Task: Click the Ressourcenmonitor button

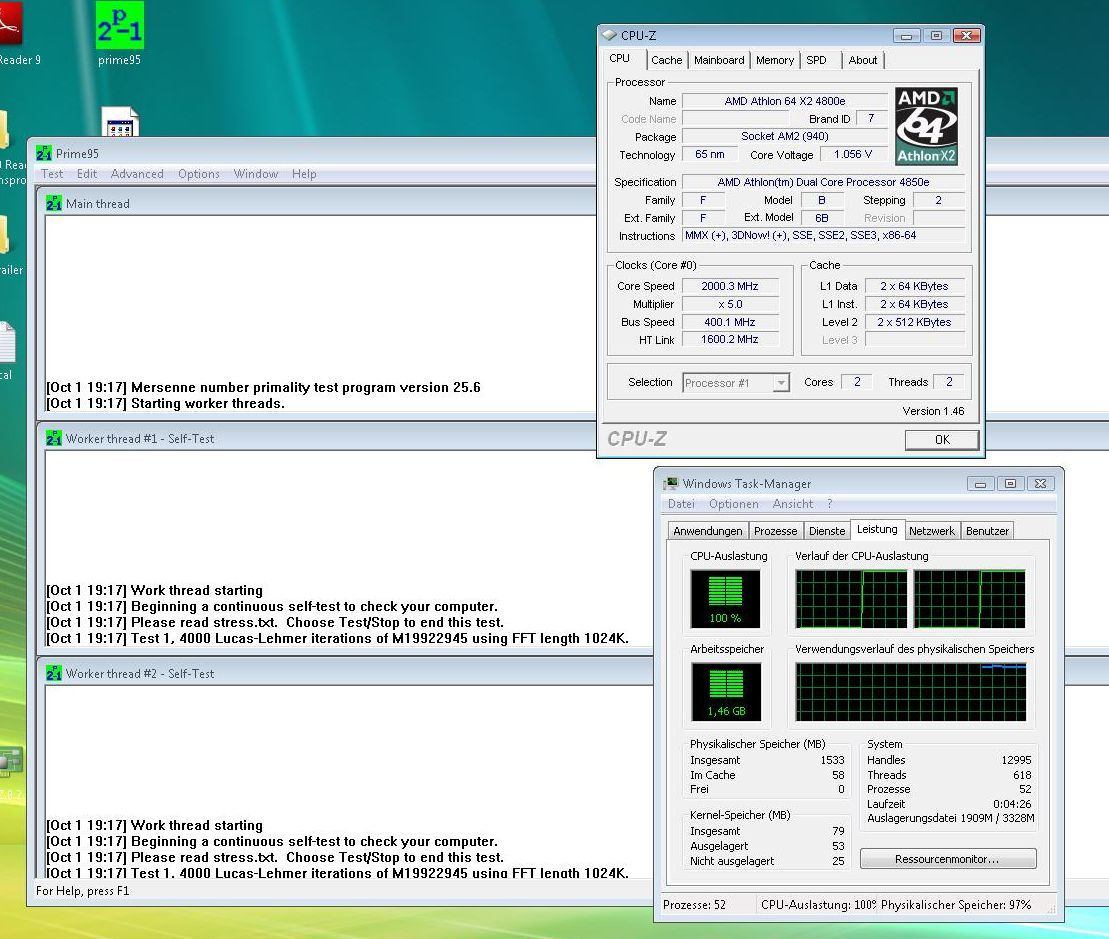Action: (x=948, y=859)
